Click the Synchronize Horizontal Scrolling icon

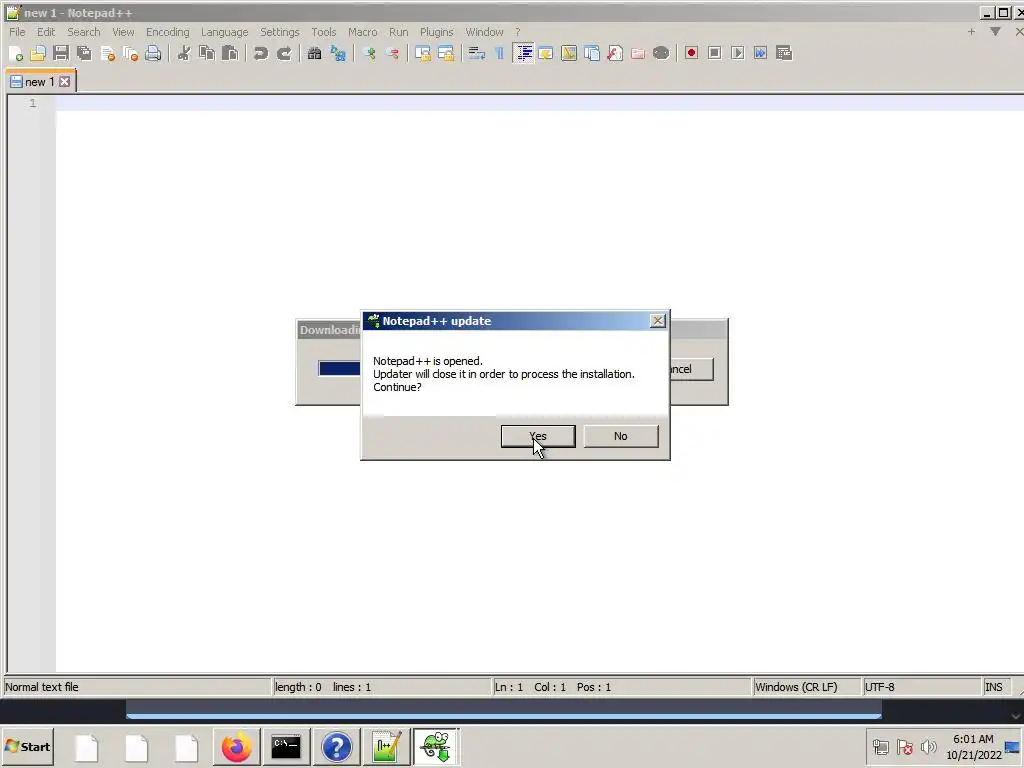click(446, 54)
